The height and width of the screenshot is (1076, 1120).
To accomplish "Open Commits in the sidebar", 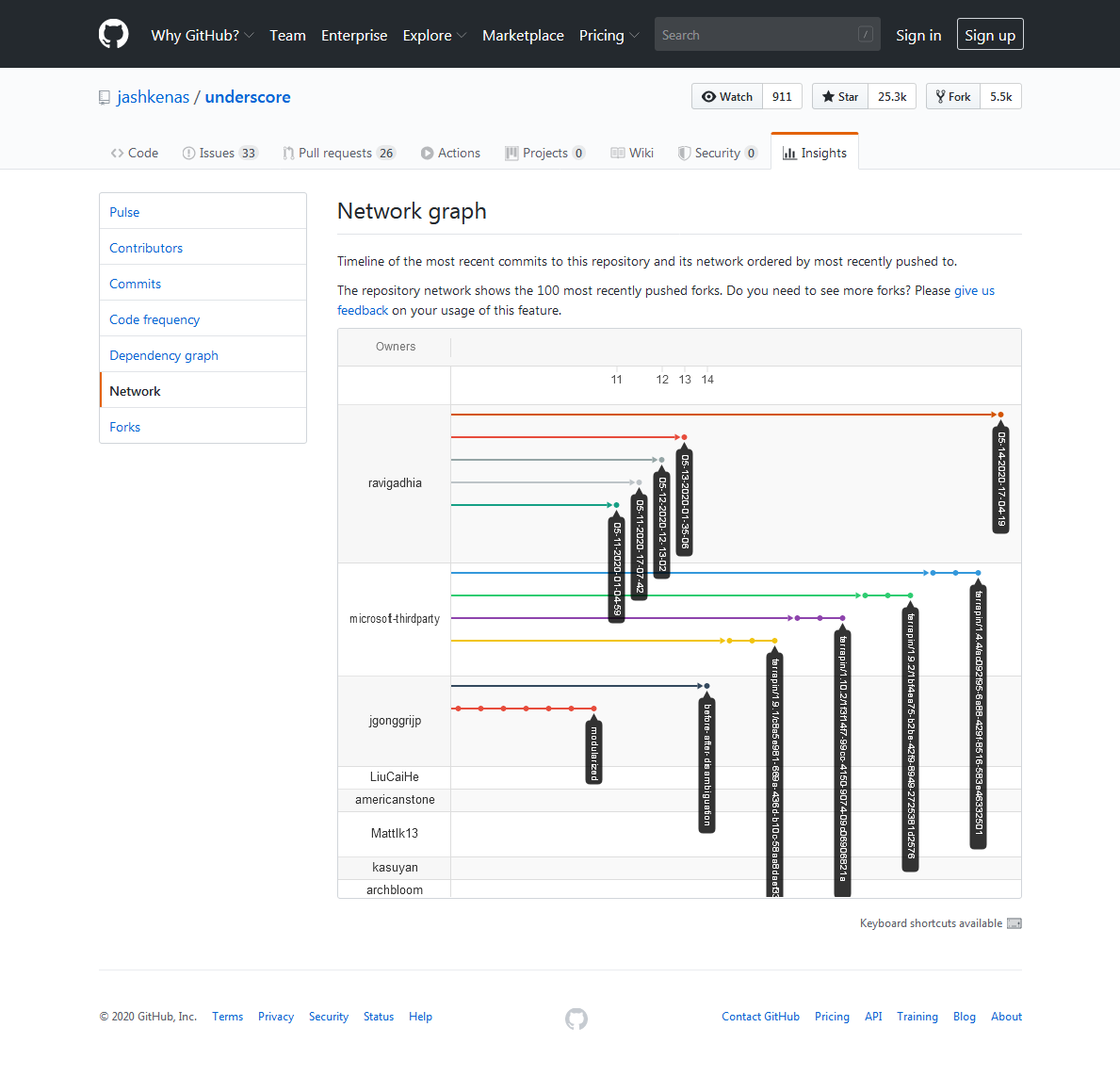I will (203, 283).
